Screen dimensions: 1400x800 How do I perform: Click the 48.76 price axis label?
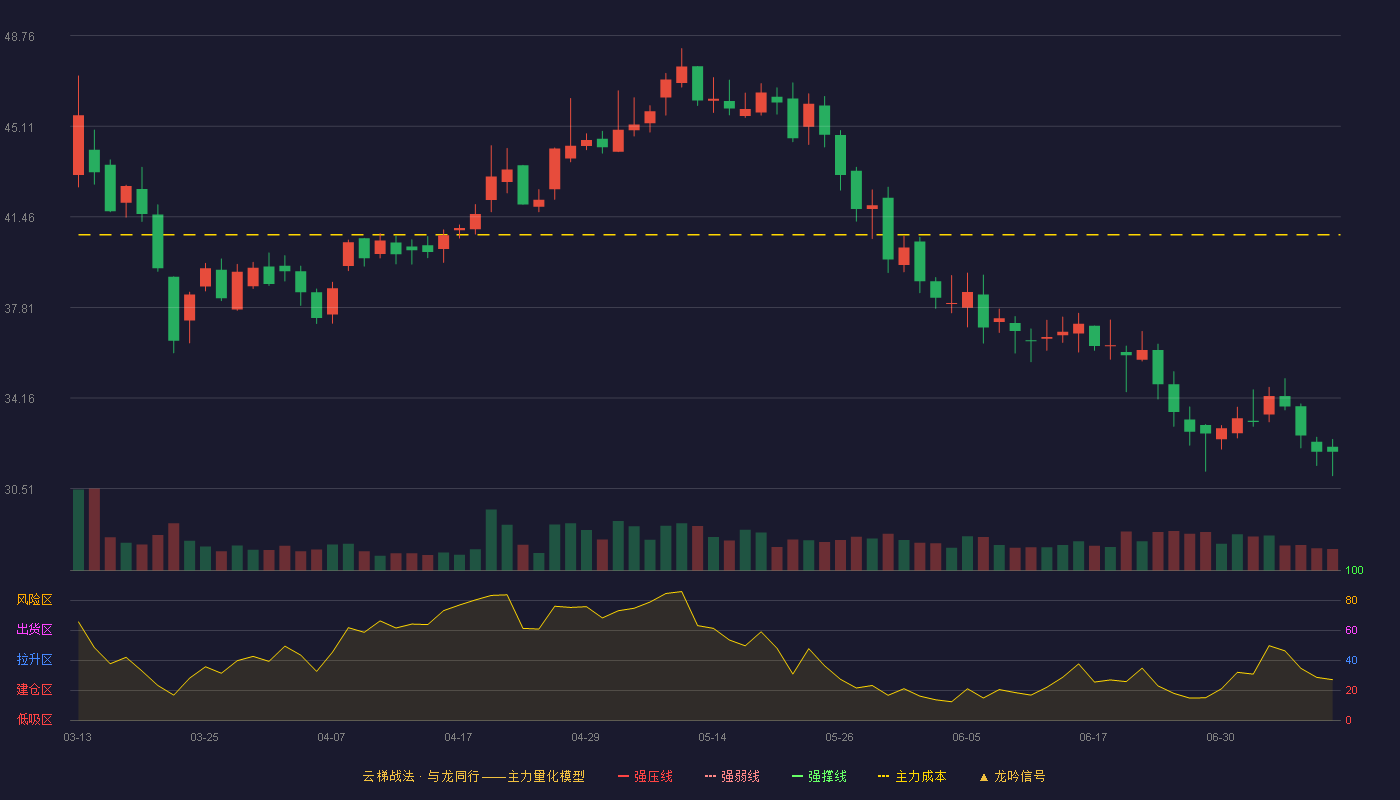click(x=20, y=36)
